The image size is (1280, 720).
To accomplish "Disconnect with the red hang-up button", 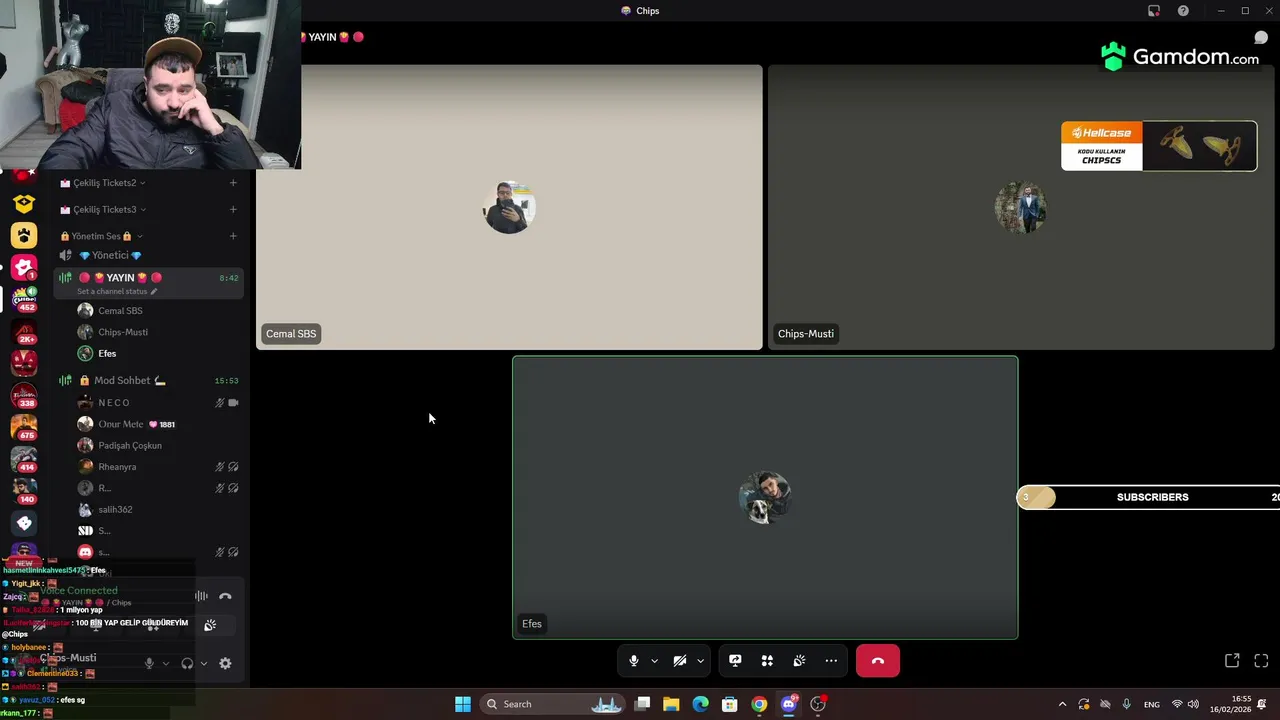I will tap(878, 661).
